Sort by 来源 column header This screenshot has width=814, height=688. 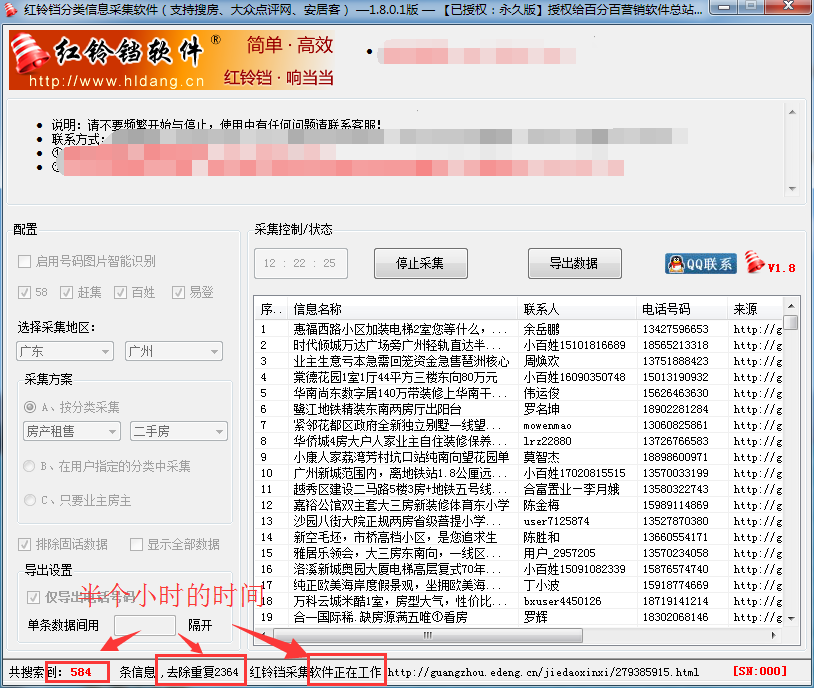[755, 309]
